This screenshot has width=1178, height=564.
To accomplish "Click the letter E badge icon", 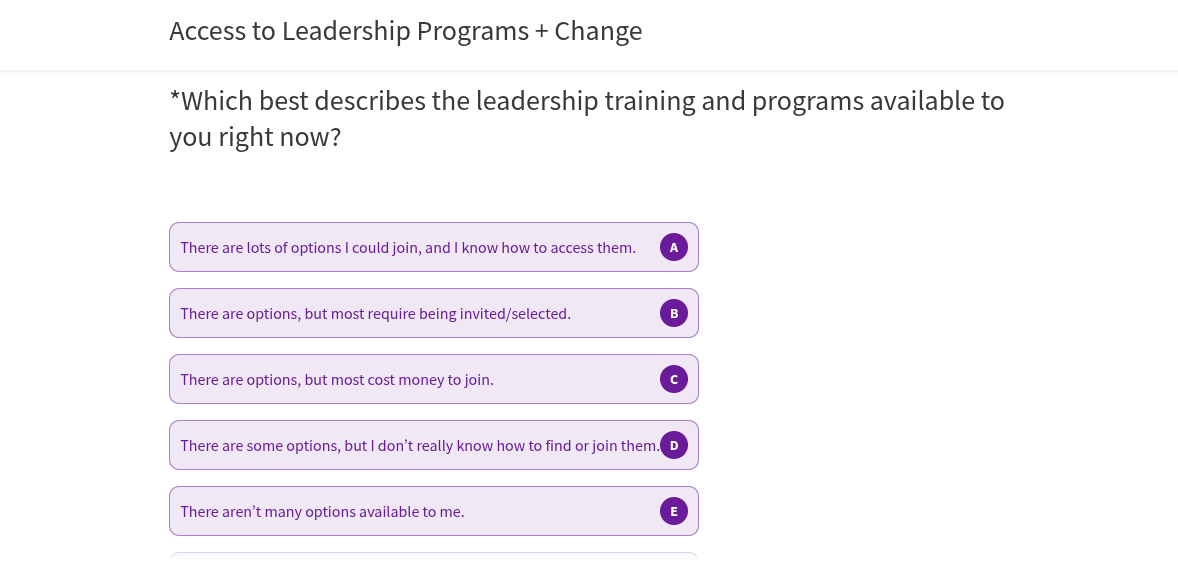I will [674, 511].
